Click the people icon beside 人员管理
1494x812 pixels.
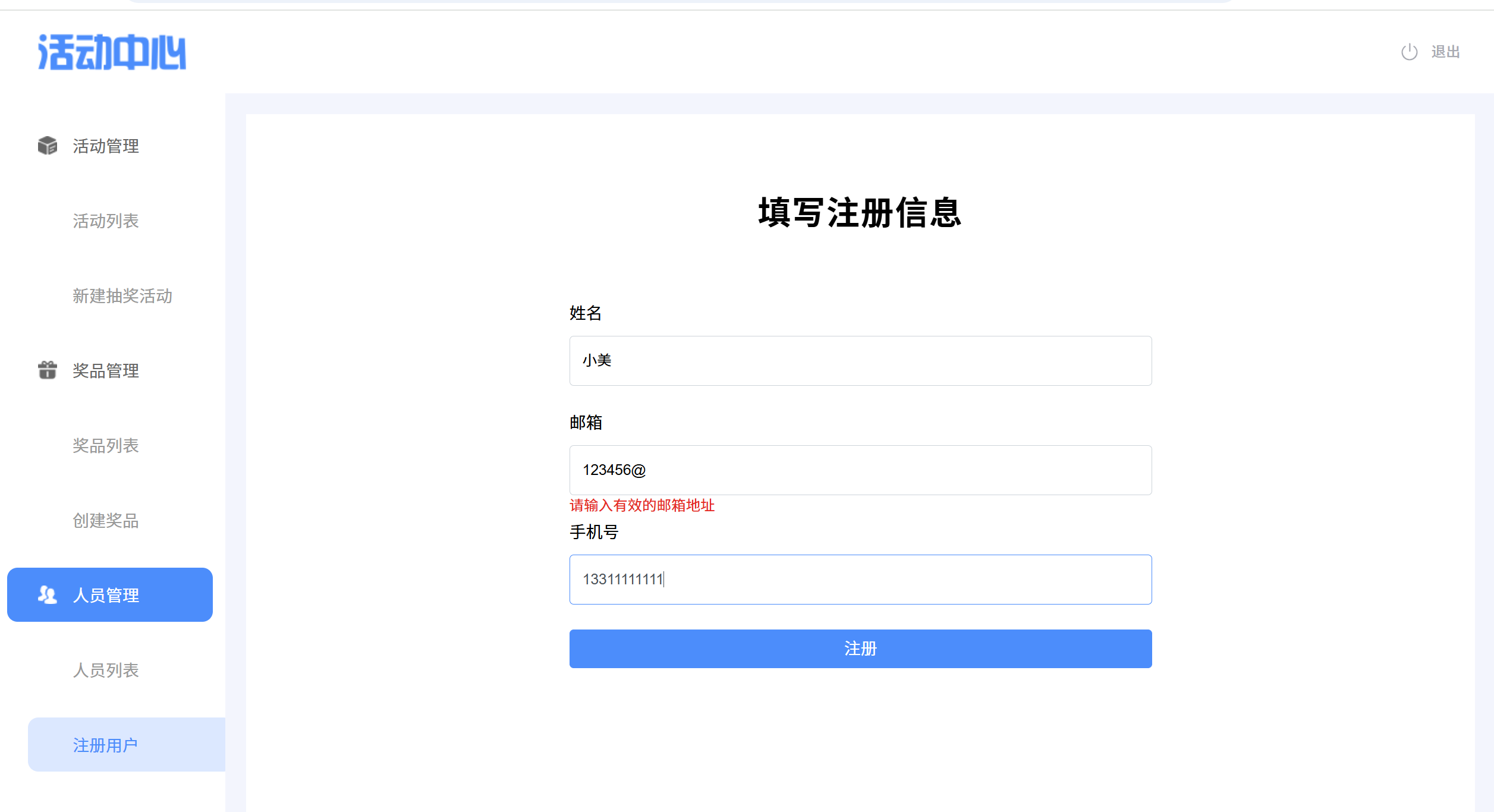click(x=47, y=594)
